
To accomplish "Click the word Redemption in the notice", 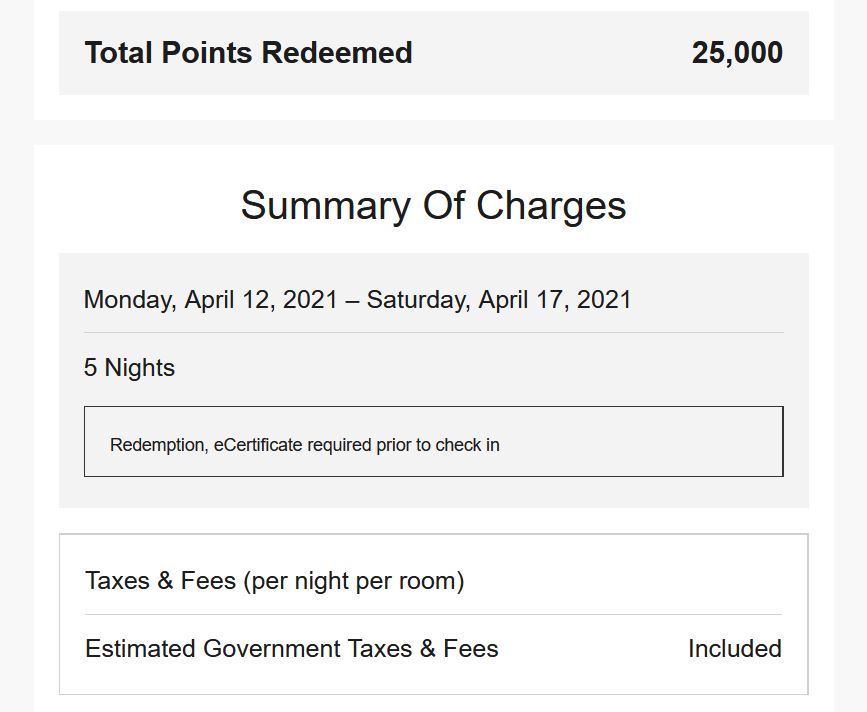I will [159, 445].
